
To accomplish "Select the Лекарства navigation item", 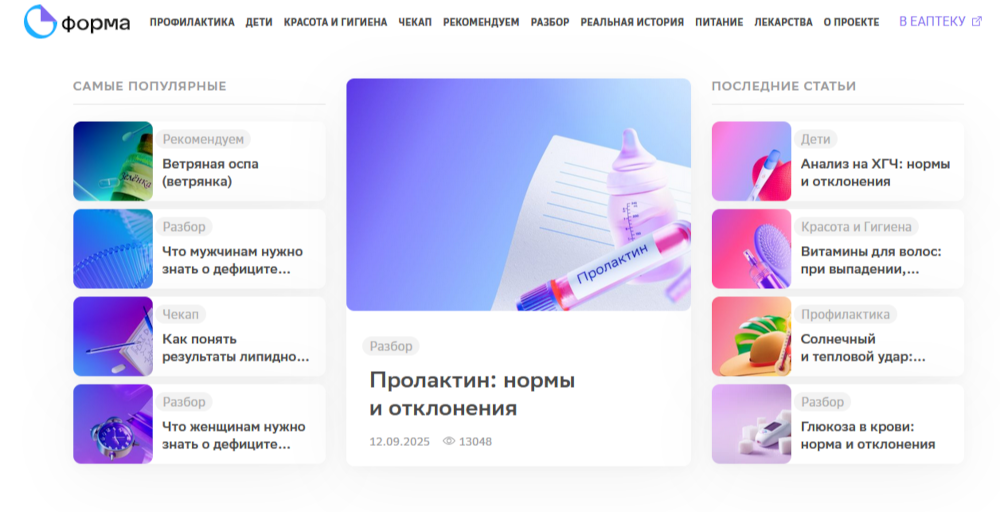I will 783,22.
